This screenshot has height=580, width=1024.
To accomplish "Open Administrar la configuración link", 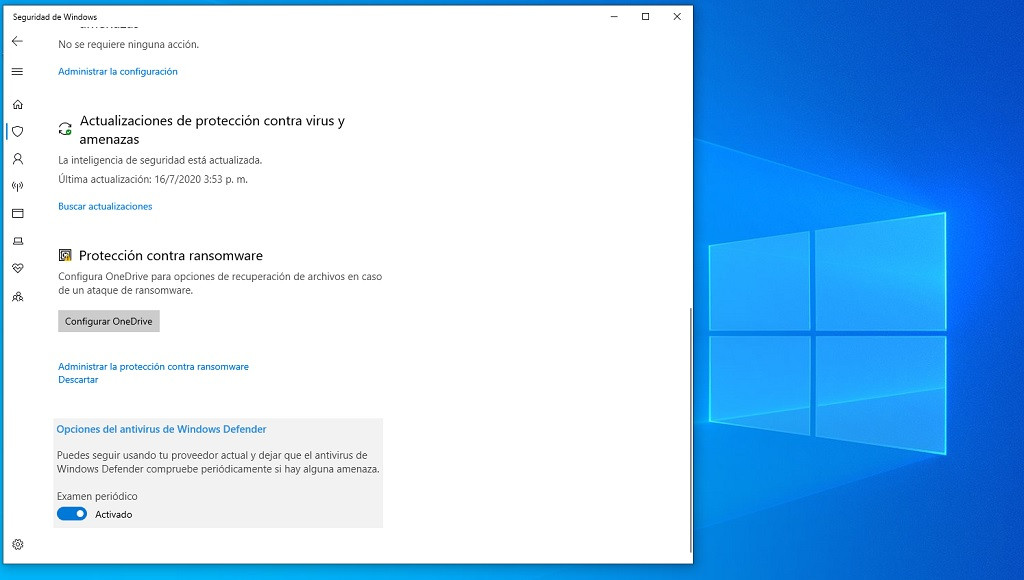I will click(x=118, y=71).
